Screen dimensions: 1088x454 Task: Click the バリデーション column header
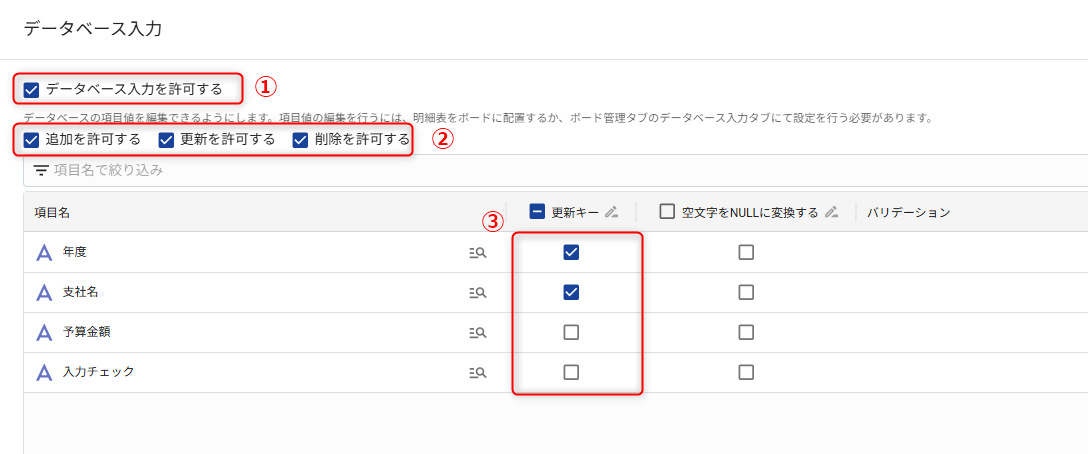click(908, 212)
